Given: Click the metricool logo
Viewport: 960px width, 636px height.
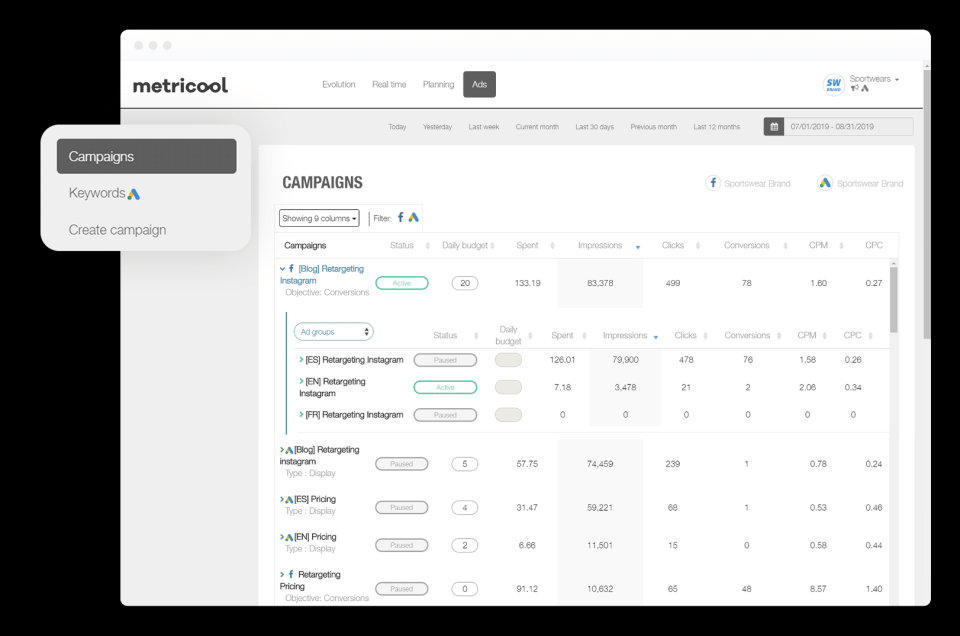Looking at the screenshot, I should (x=180, y=85).
